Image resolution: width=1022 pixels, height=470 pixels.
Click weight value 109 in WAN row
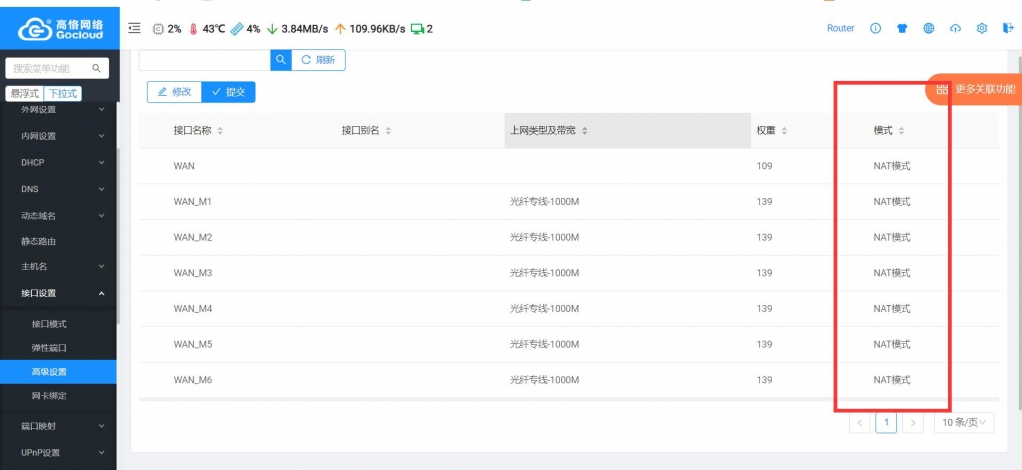click(x=765, y=166)
